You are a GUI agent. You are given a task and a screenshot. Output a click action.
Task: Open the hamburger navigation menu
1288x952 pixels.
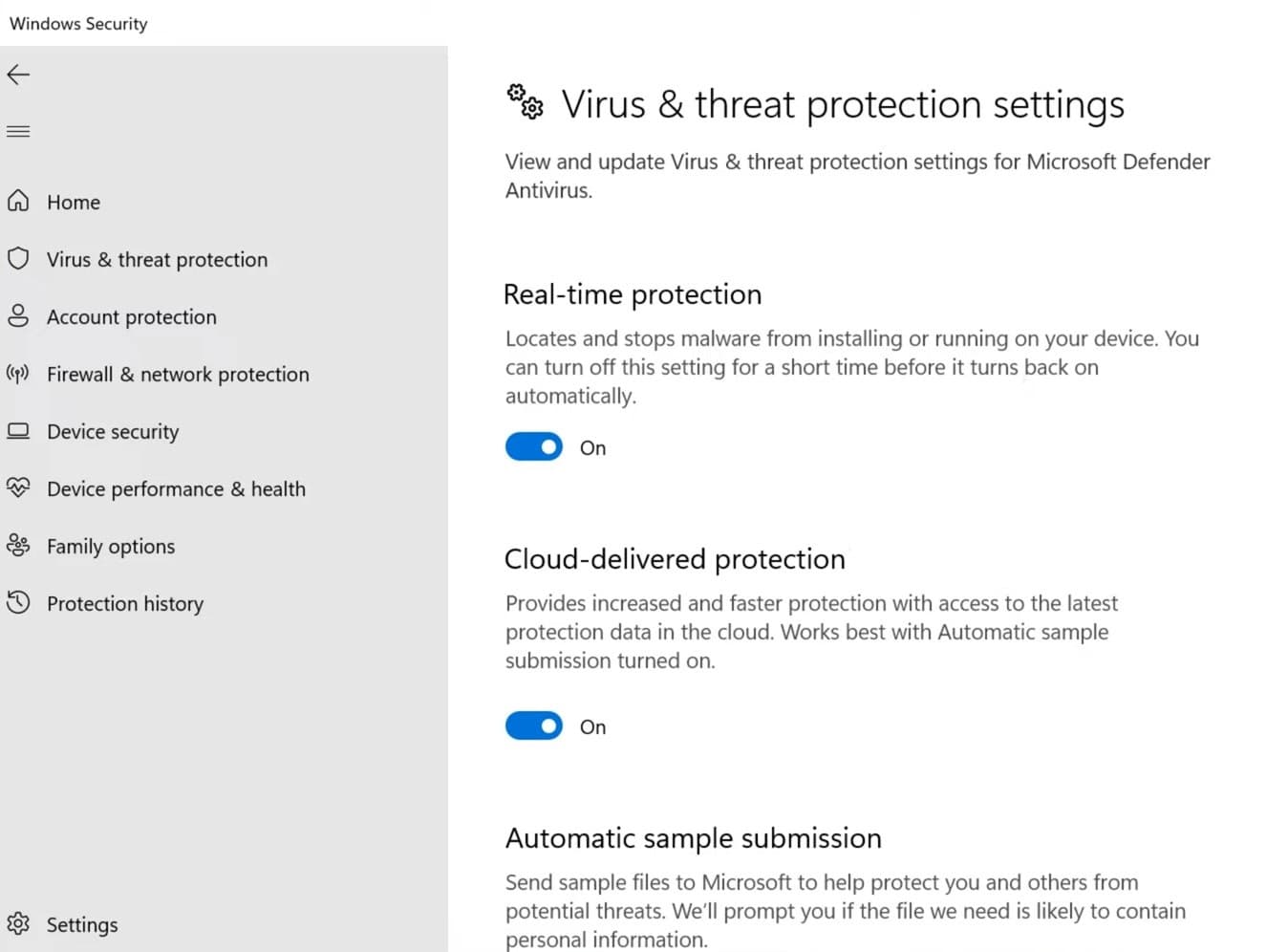18,132
